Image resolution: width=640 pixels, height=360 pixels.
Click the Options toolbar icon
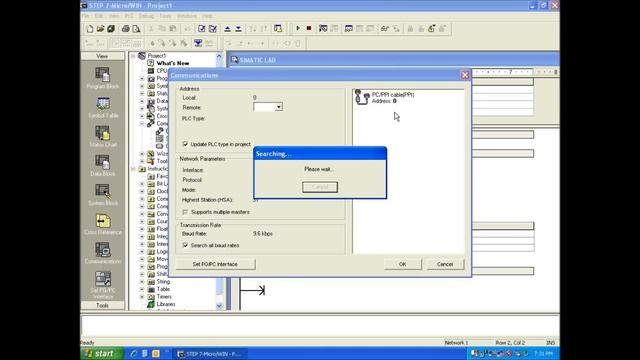278,29
